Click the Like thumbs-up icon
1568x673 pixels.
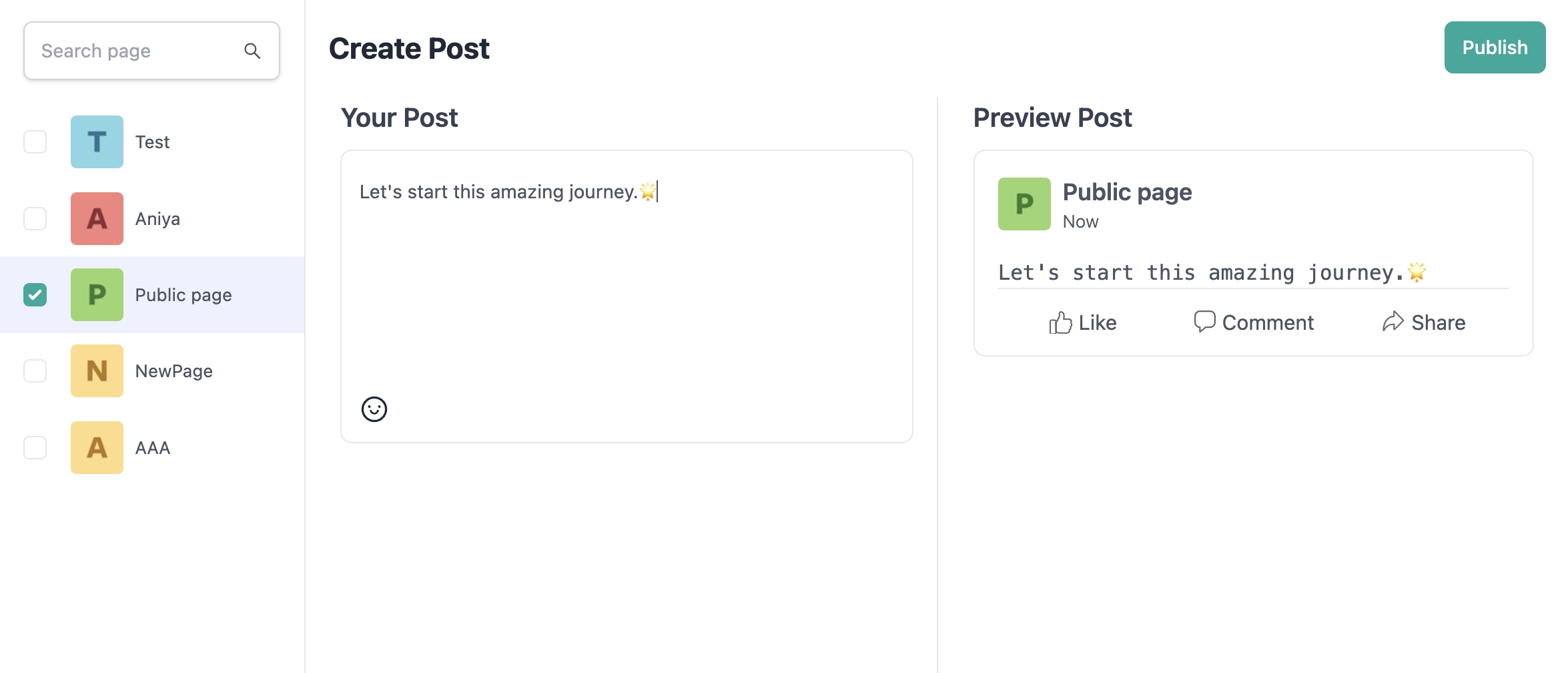pyautogui.click(x=1060, y=323)
